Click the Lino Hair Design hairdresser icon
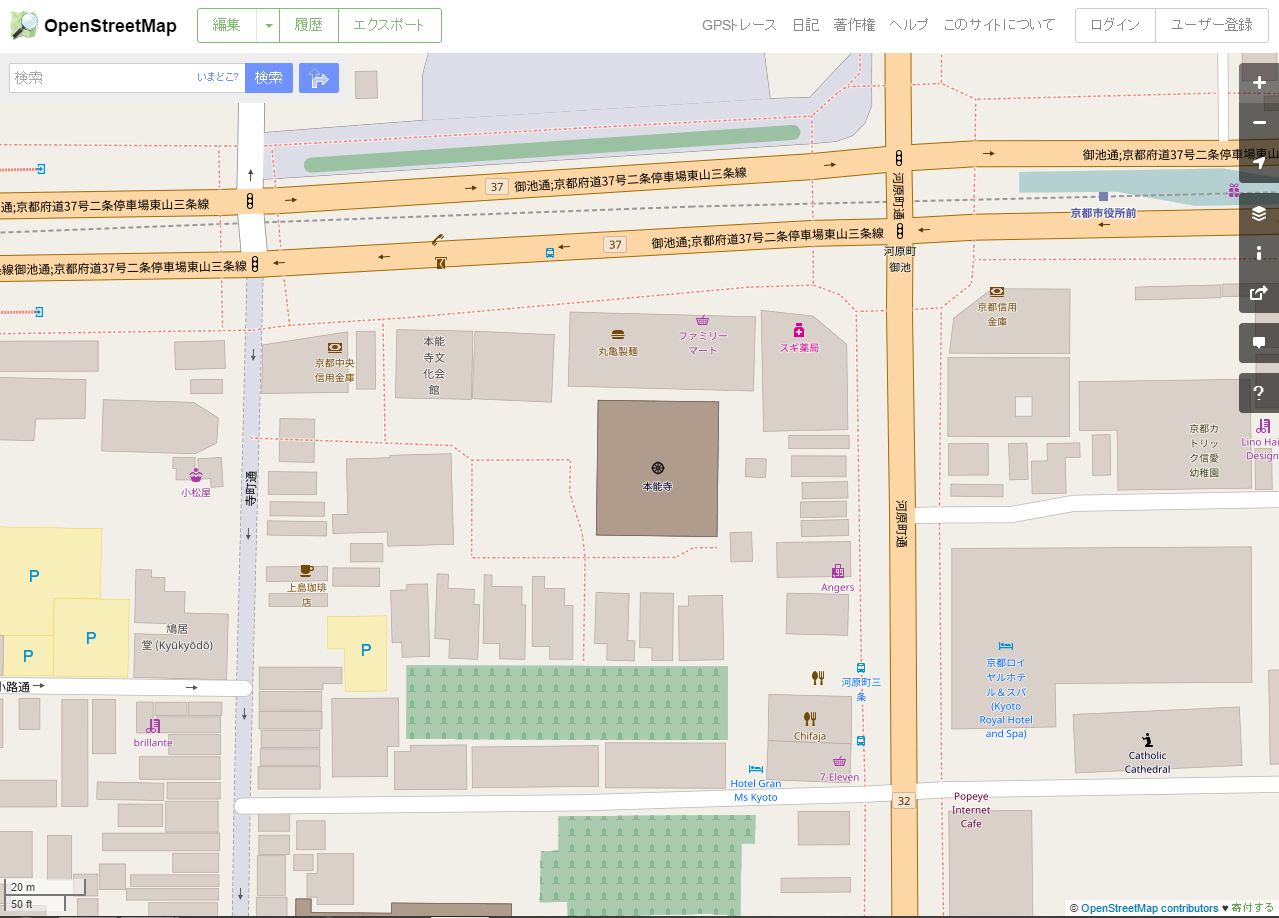Screen dimensions: 1279x918 [x=1264, y=425]
